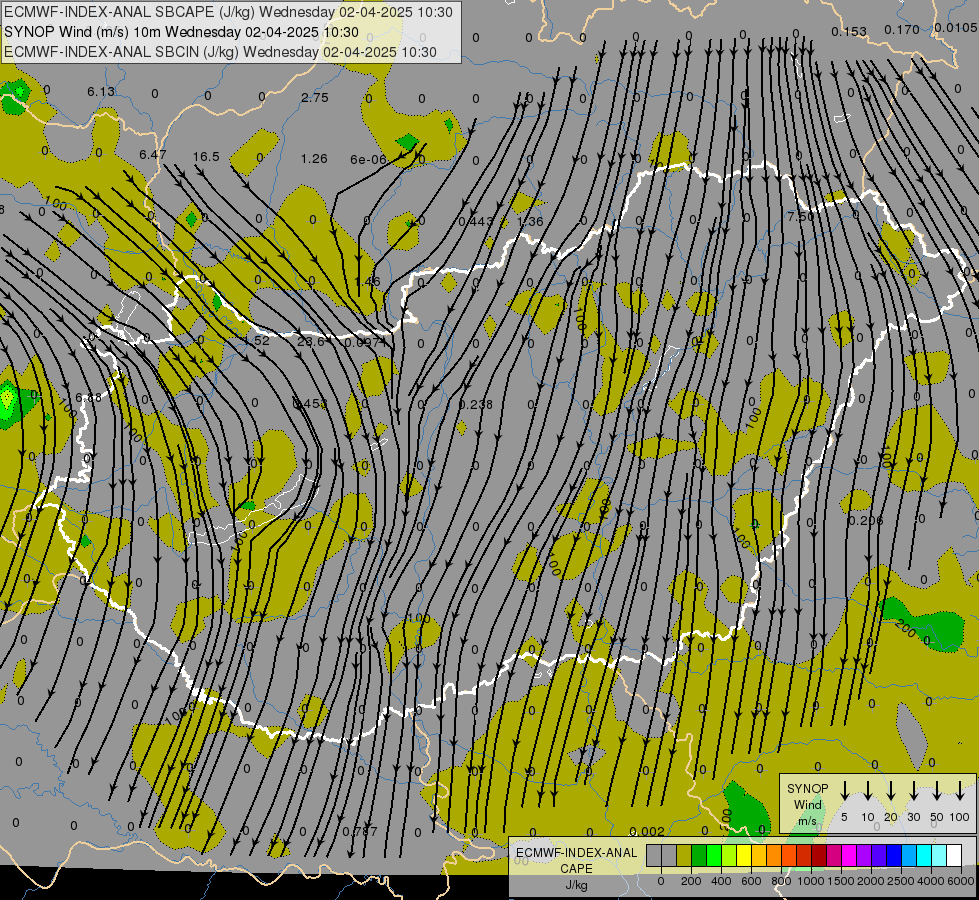Click the CAPE legend tick label 1500
The width and height of the screenshot is (979, 900).
(840, 881)
